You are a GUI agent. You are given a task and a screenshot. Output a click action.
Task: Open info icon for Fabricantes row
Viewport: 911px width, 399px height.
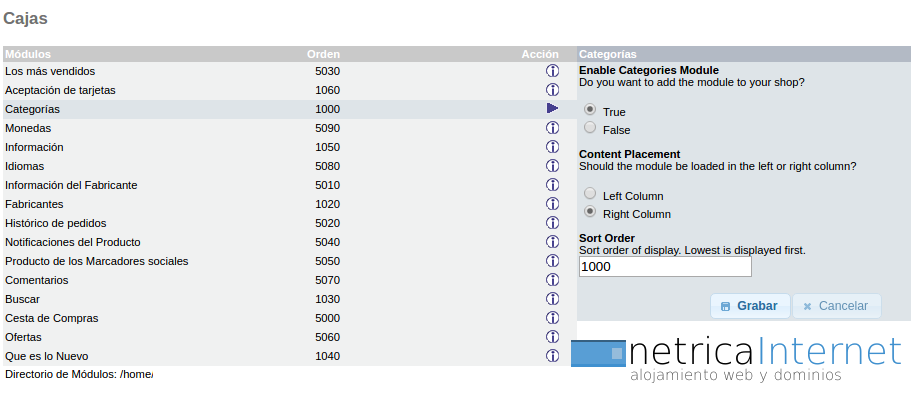click(552, 204)
